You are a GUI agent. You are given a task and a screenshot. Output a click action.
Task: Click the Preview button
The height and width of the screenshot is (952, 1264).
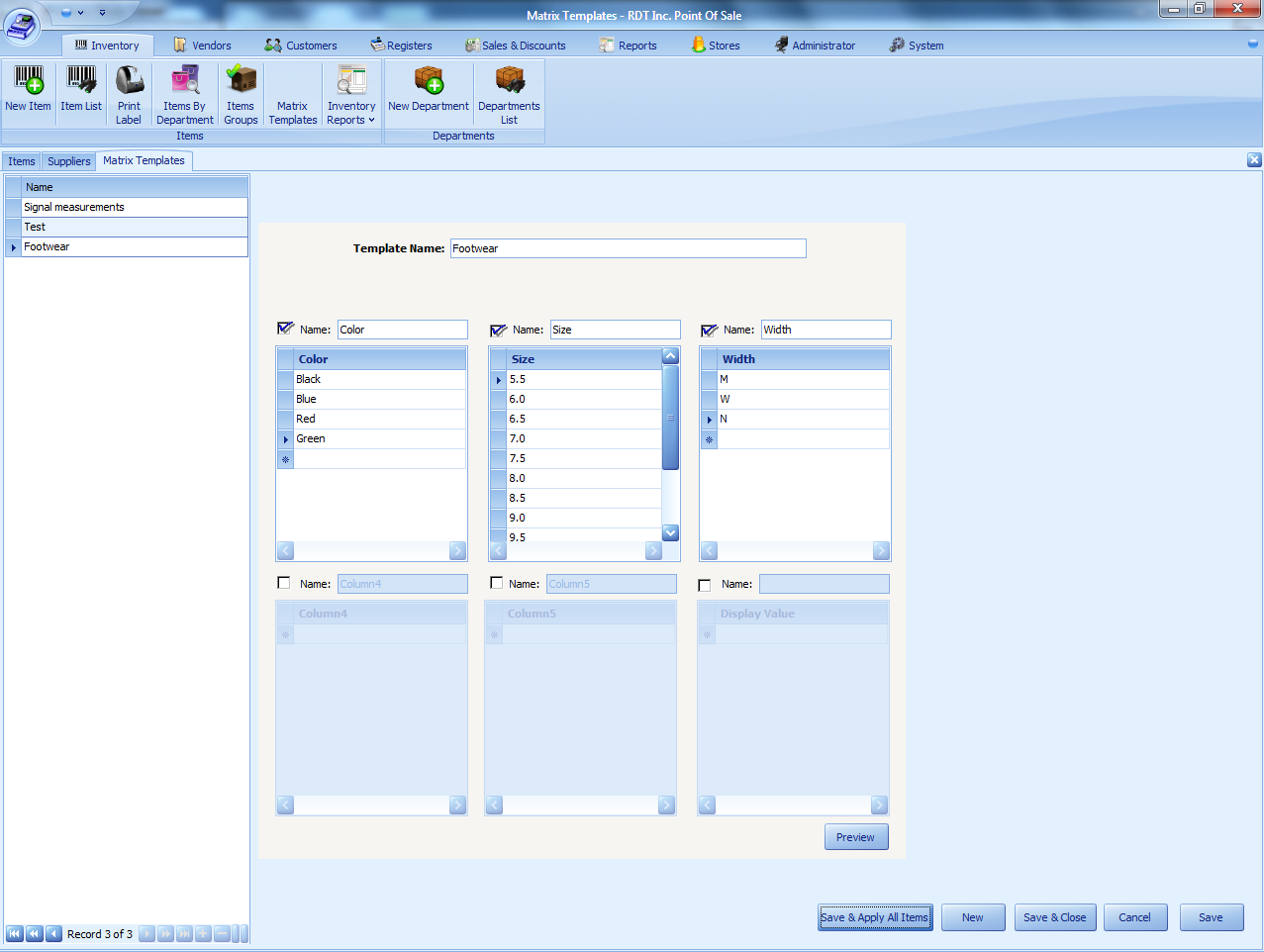point(855,836)
